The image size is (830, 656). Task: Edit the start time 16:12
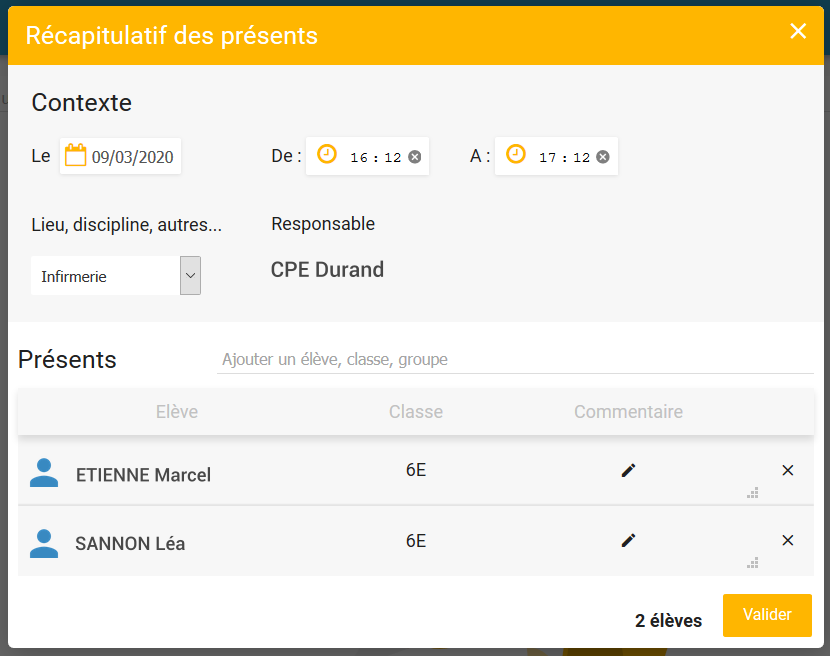pyautogui.click(x=375, y=157)
